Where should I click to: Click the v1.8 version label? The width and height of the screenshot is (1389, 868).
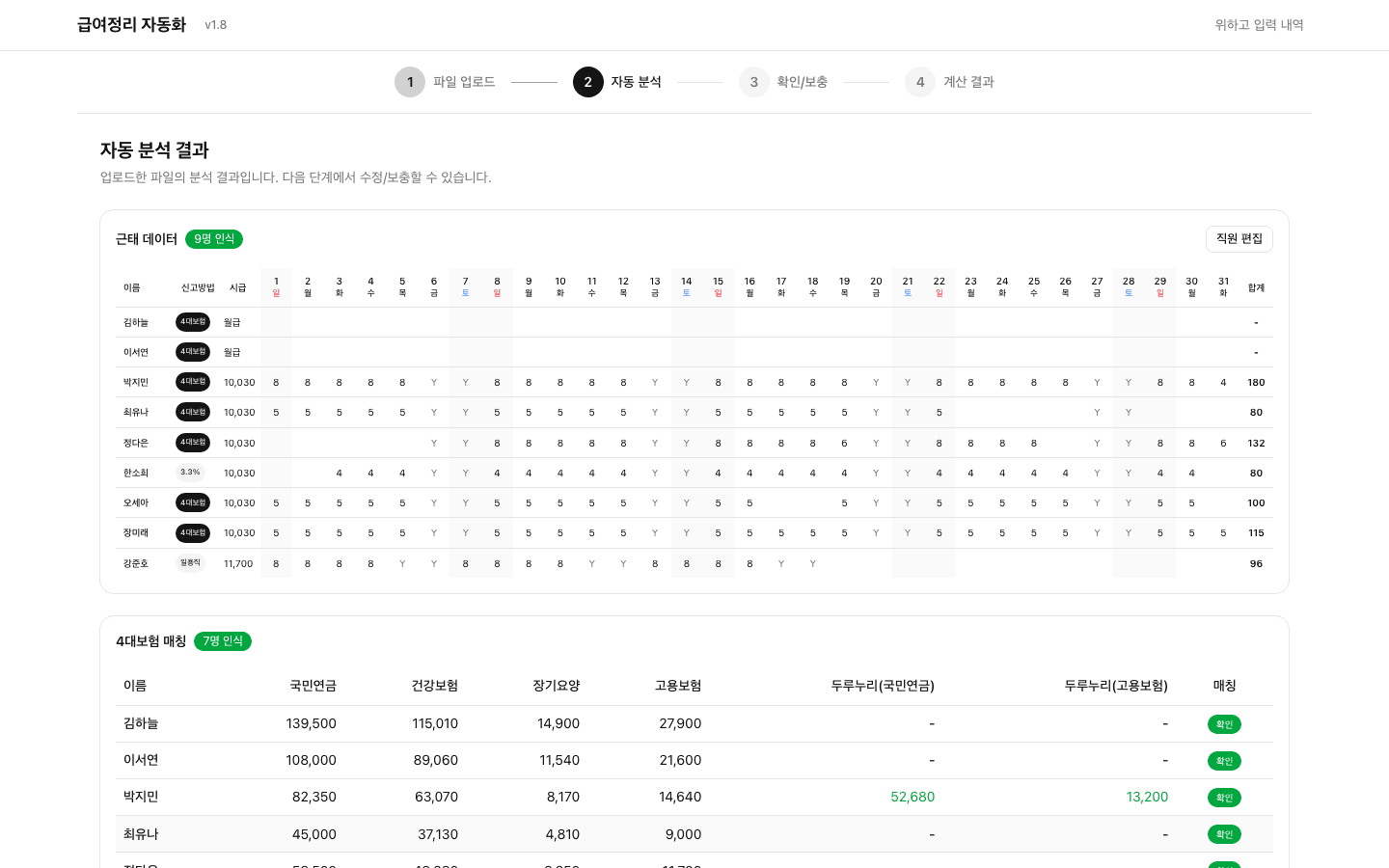pos(215,25)
